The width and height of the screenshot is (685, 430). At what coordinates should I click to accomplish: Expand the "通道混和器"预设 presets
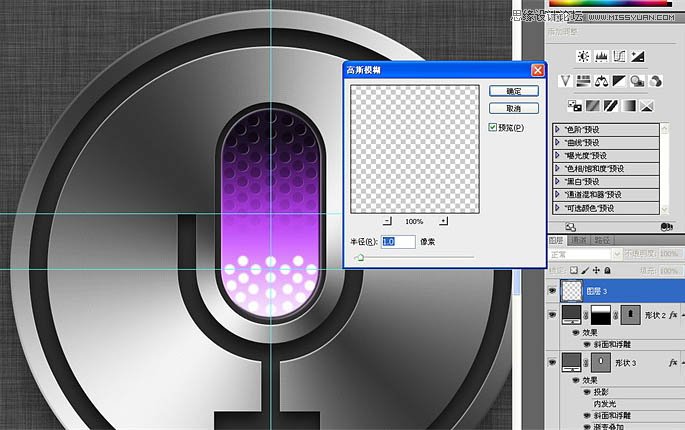click(x=558, y=194)
